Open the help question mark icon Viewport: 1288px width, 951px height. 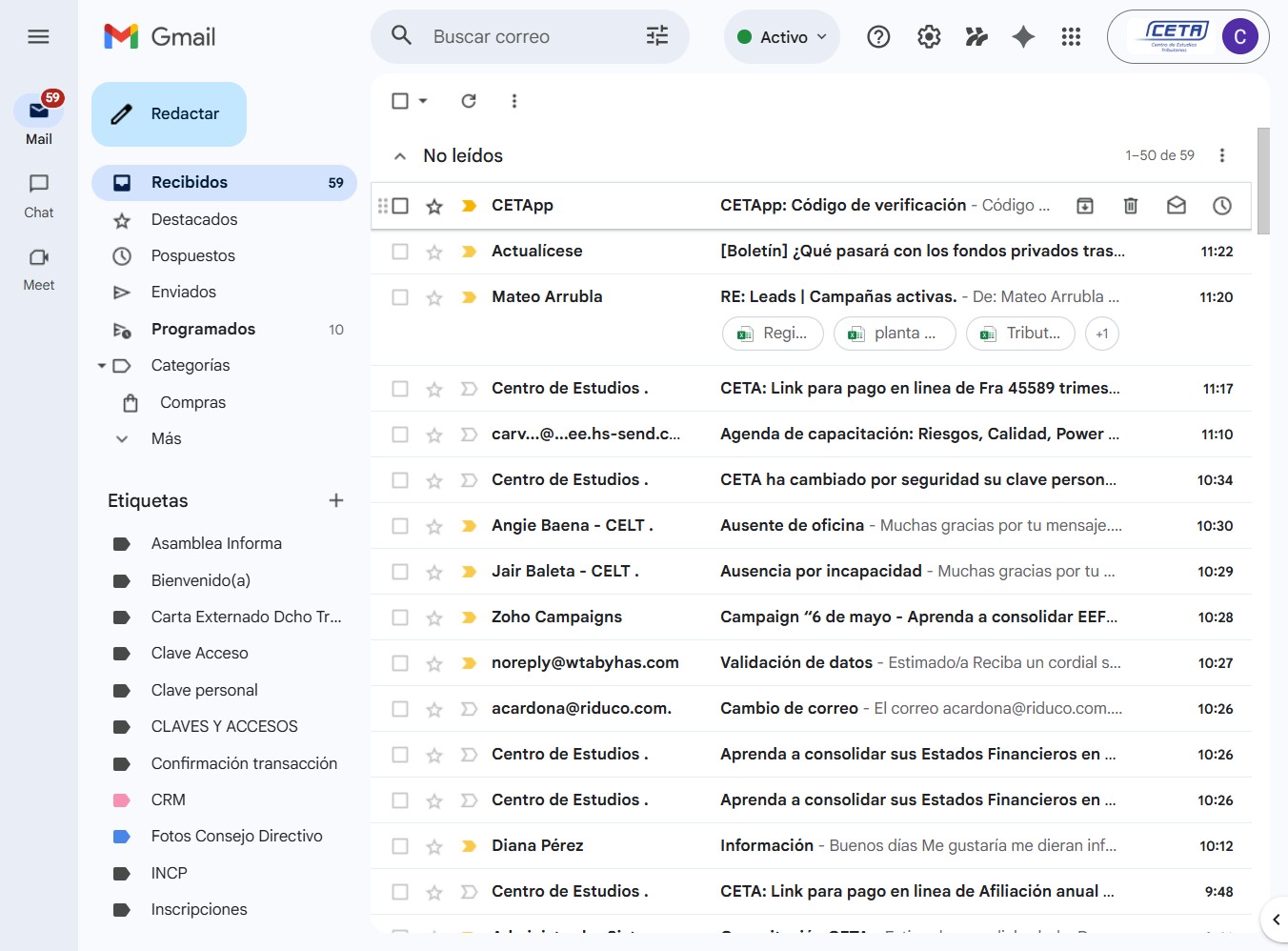click(x=878, y=37)
